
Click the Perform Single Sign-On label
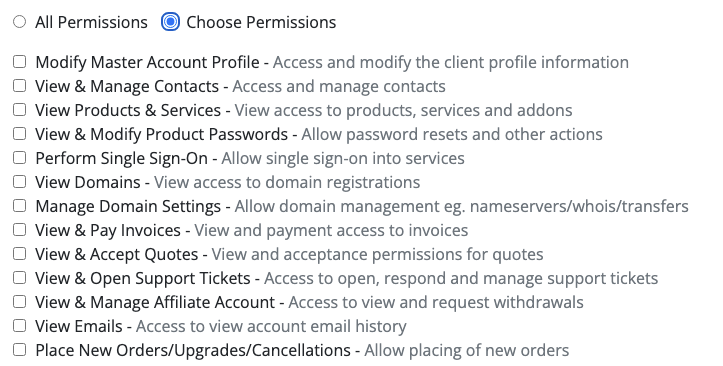point(122,158)
